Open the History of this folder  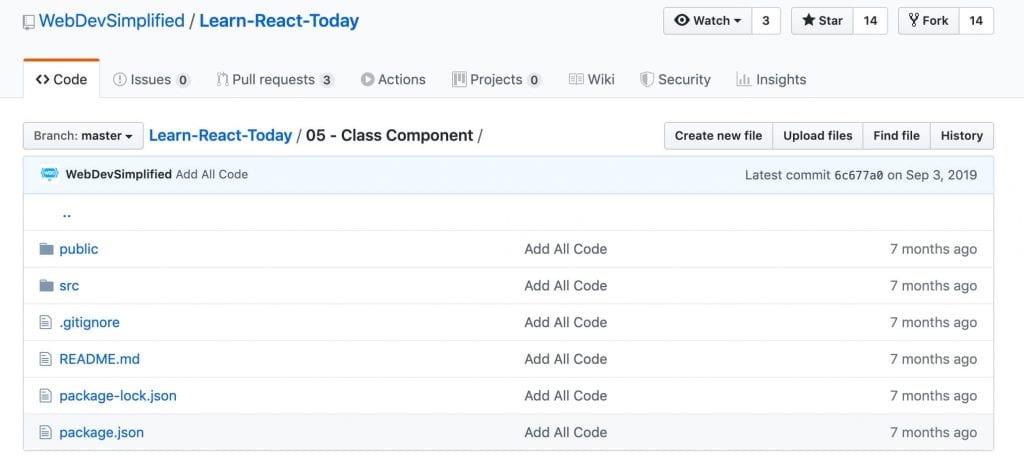point(961,136)
